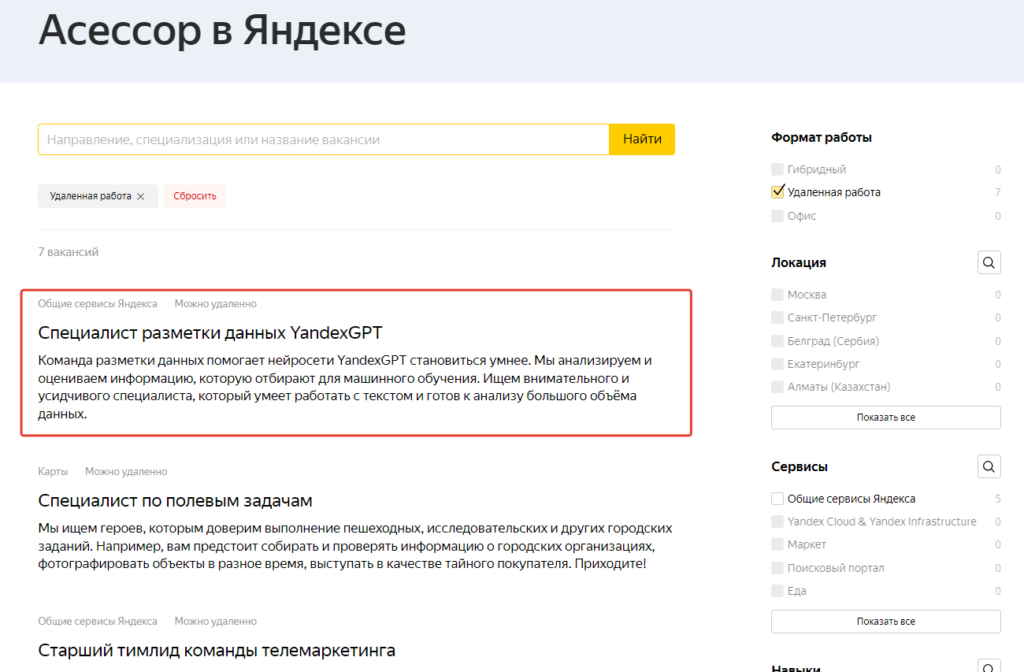Remove the Удаленная работа filter chip

tap(140, 197)
